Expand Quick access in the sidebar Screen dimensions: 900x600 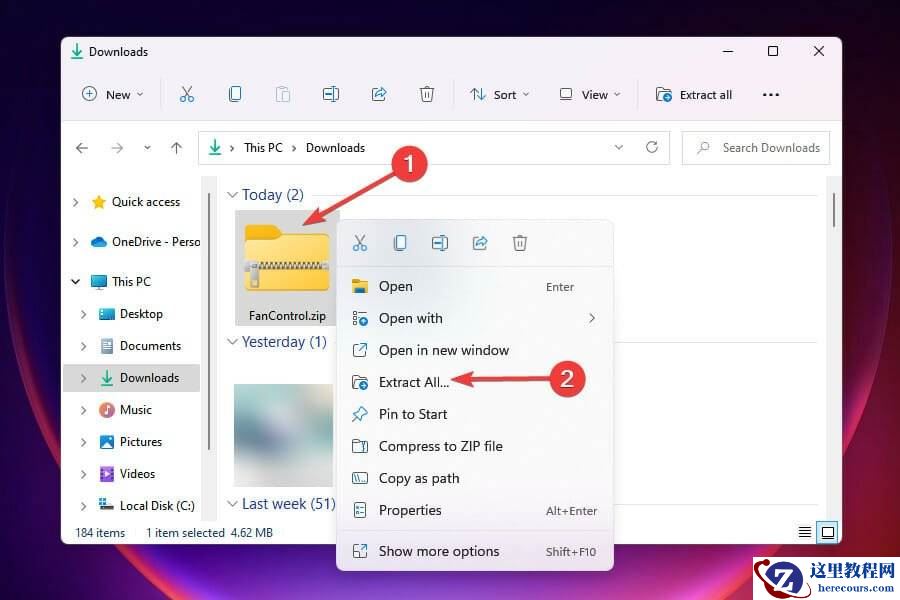[76, 202]
